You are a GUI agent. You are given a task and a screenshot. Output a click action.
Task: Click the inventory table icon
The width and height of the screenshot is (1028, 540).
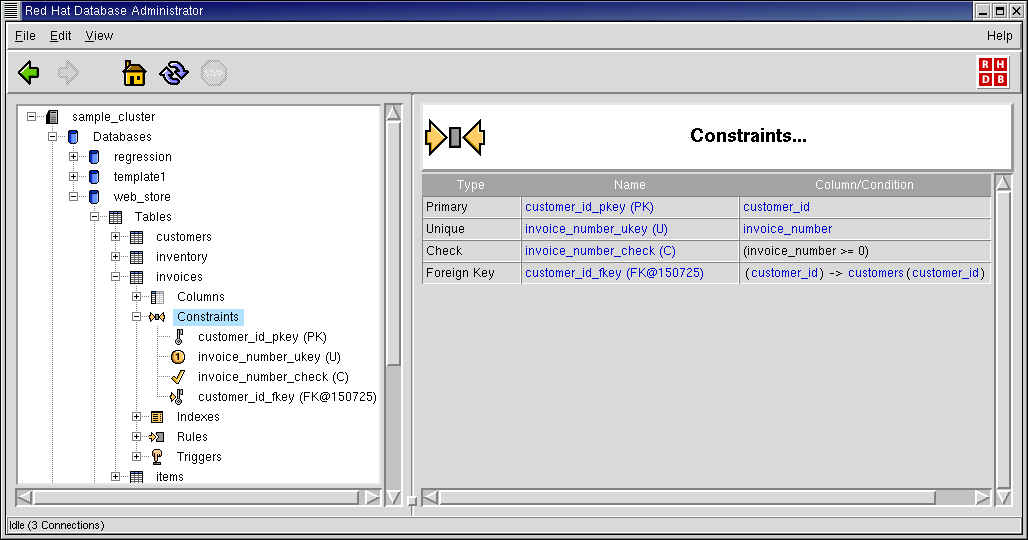(136, 257)
